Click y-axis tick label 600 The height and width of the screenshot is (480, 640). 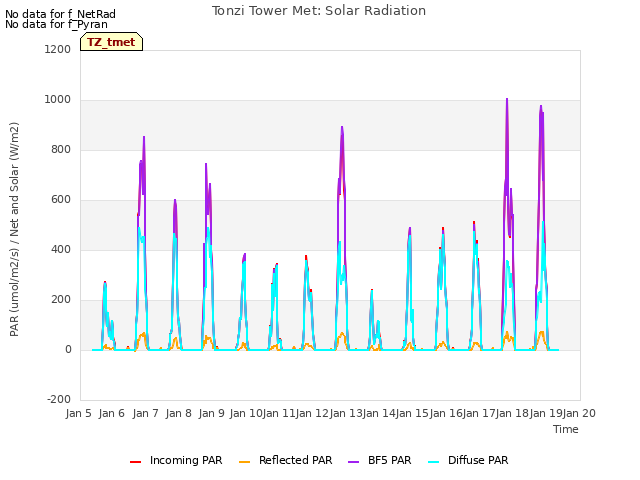61,200
